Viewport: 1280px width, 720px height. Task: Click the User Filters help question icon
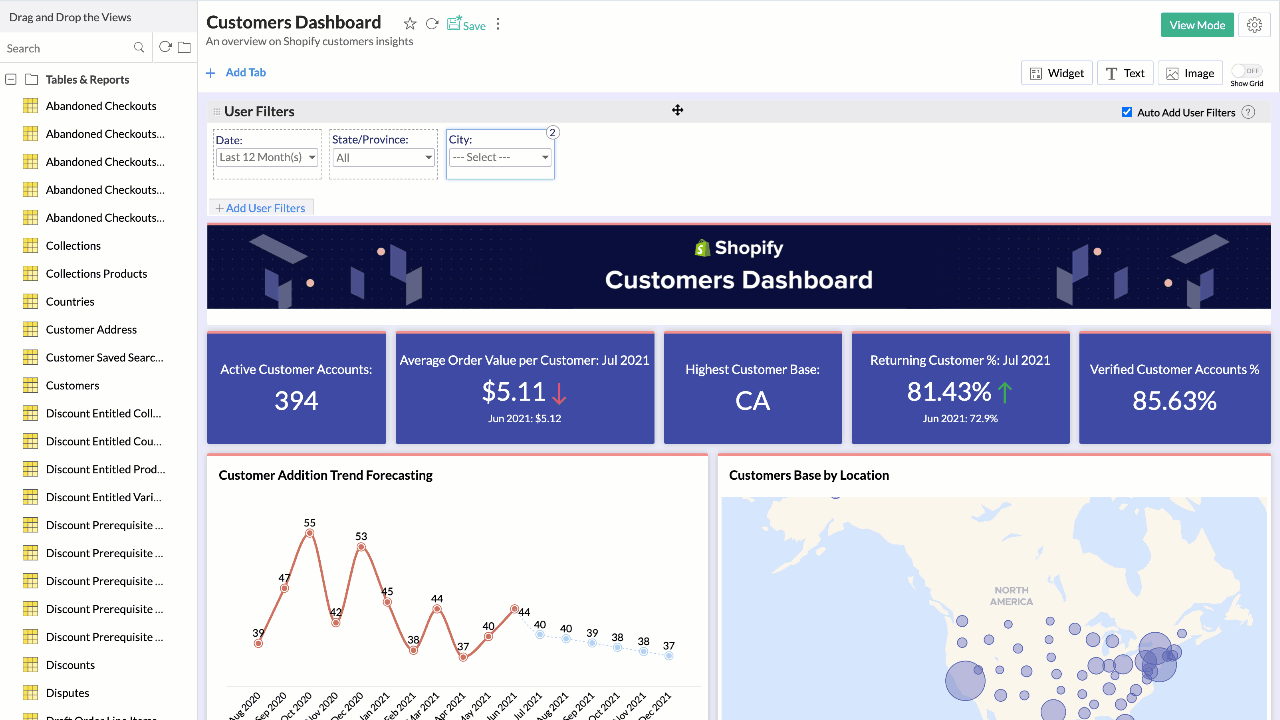pos(1248,112)
